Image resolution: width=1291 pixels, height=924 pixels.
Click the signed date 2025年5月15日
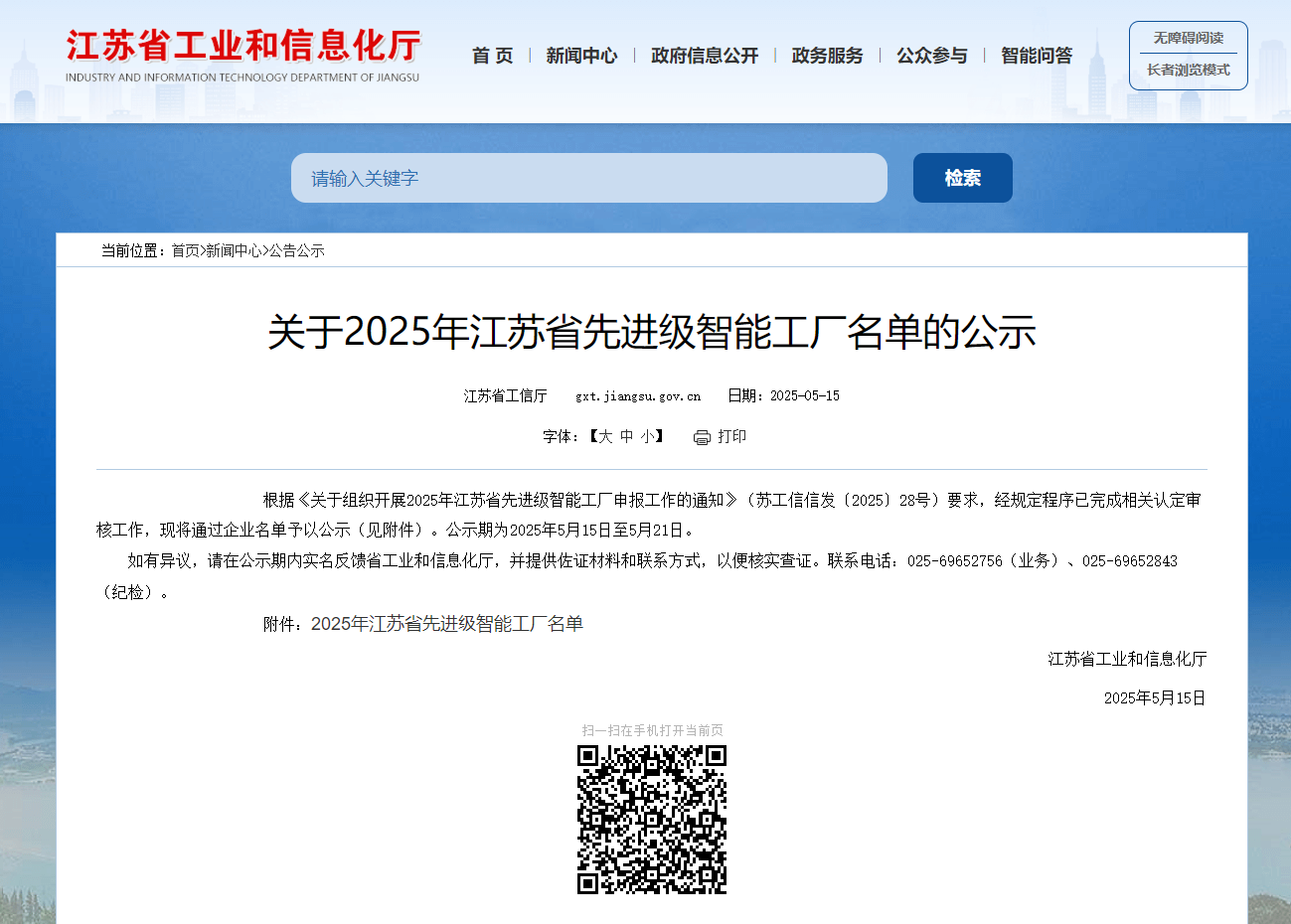click(1155, 698)
